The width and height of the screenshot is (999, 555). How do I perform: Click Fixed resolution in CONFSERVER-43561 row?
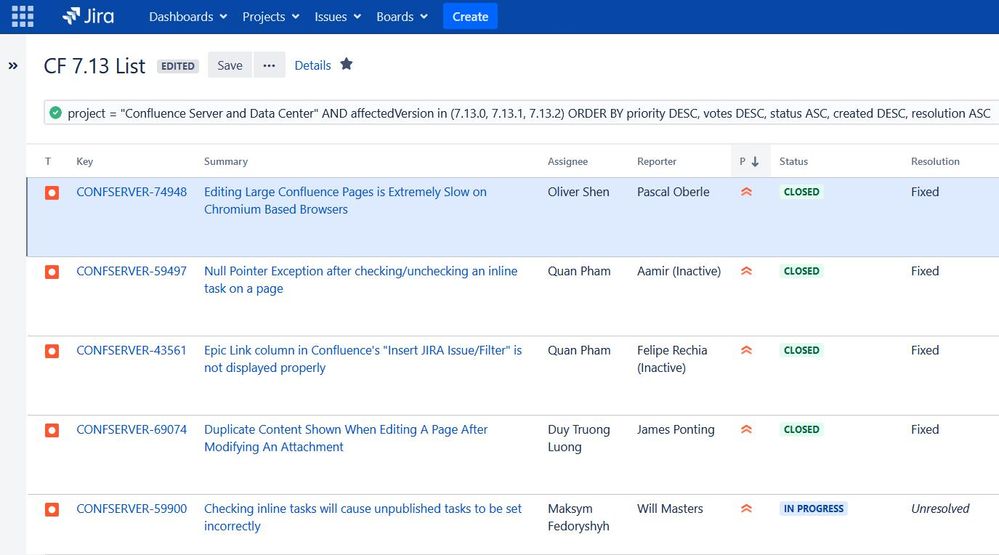(924, 350)
